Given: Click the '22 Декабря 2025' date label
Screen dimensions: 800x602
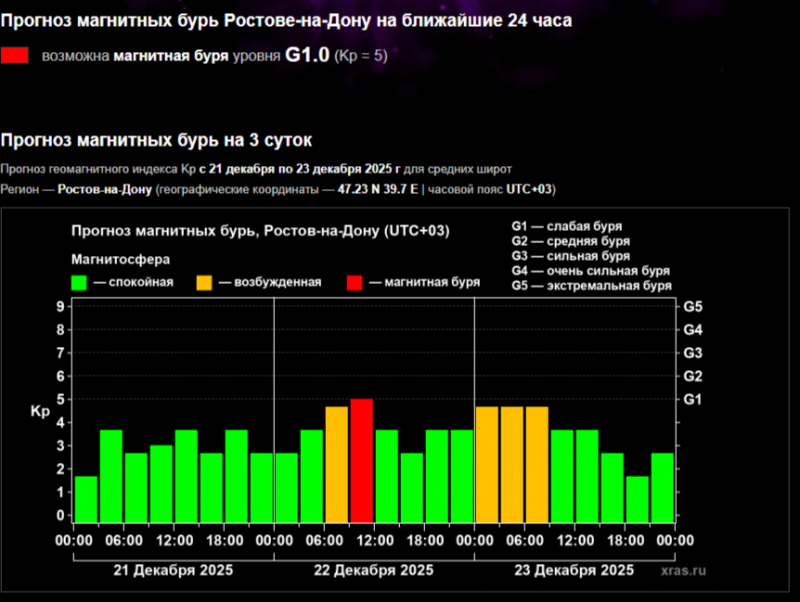Looking at the screenshot, I should click(x=373, y=570).
